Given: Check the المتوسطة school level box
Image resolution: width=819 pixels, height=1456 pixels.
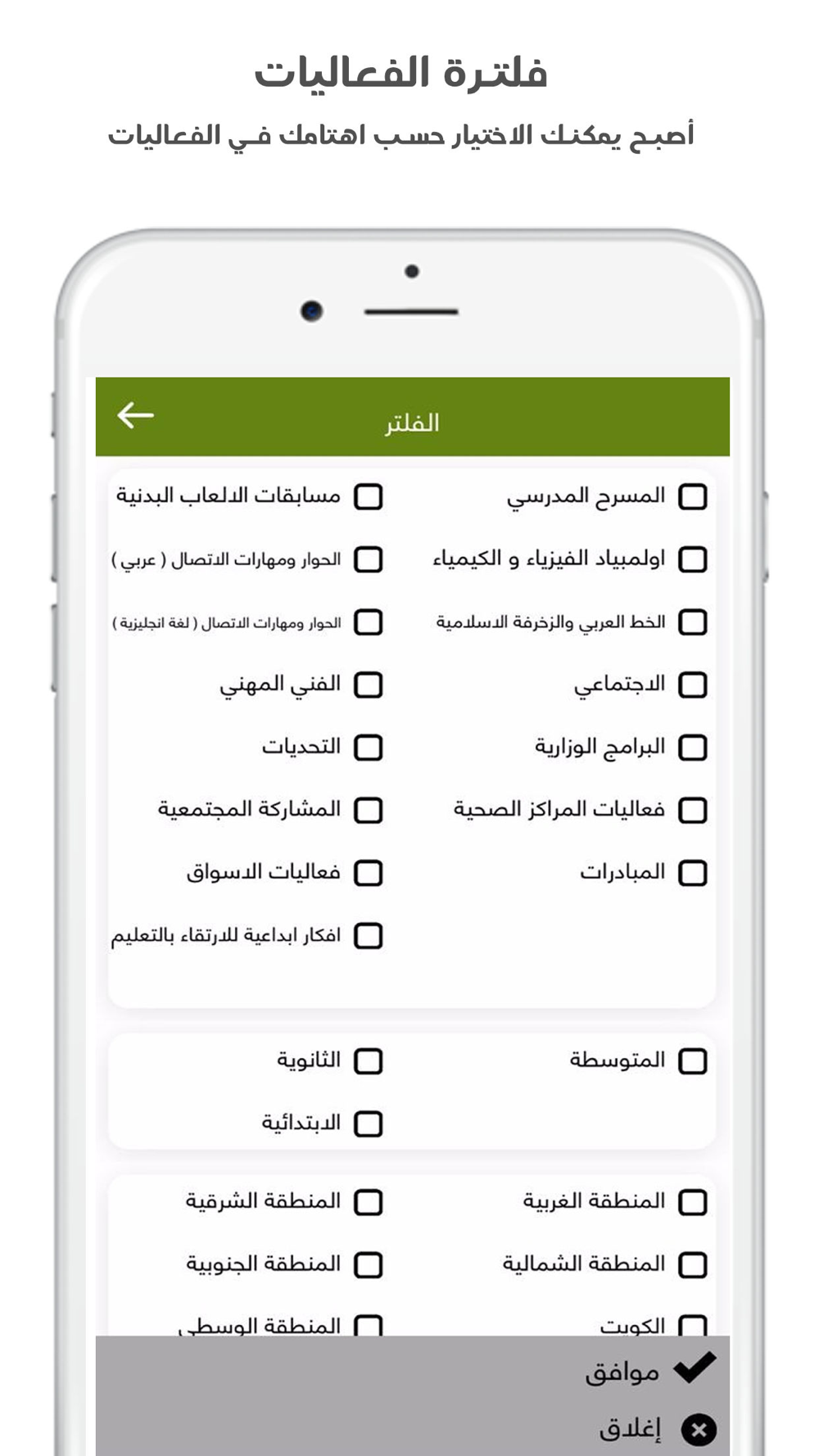Looking at the screenshot, I should [x=693, y=1061].
